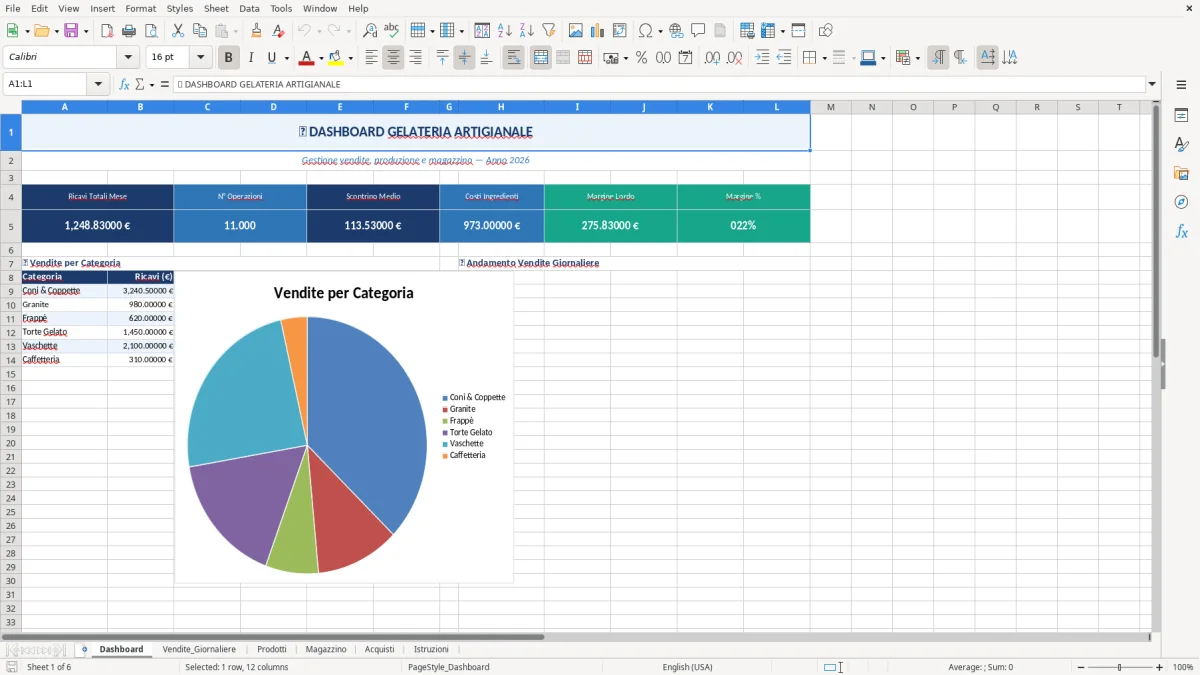Open the Format menu
Screen dimensions: 1200x675
(x=140, y=8)
